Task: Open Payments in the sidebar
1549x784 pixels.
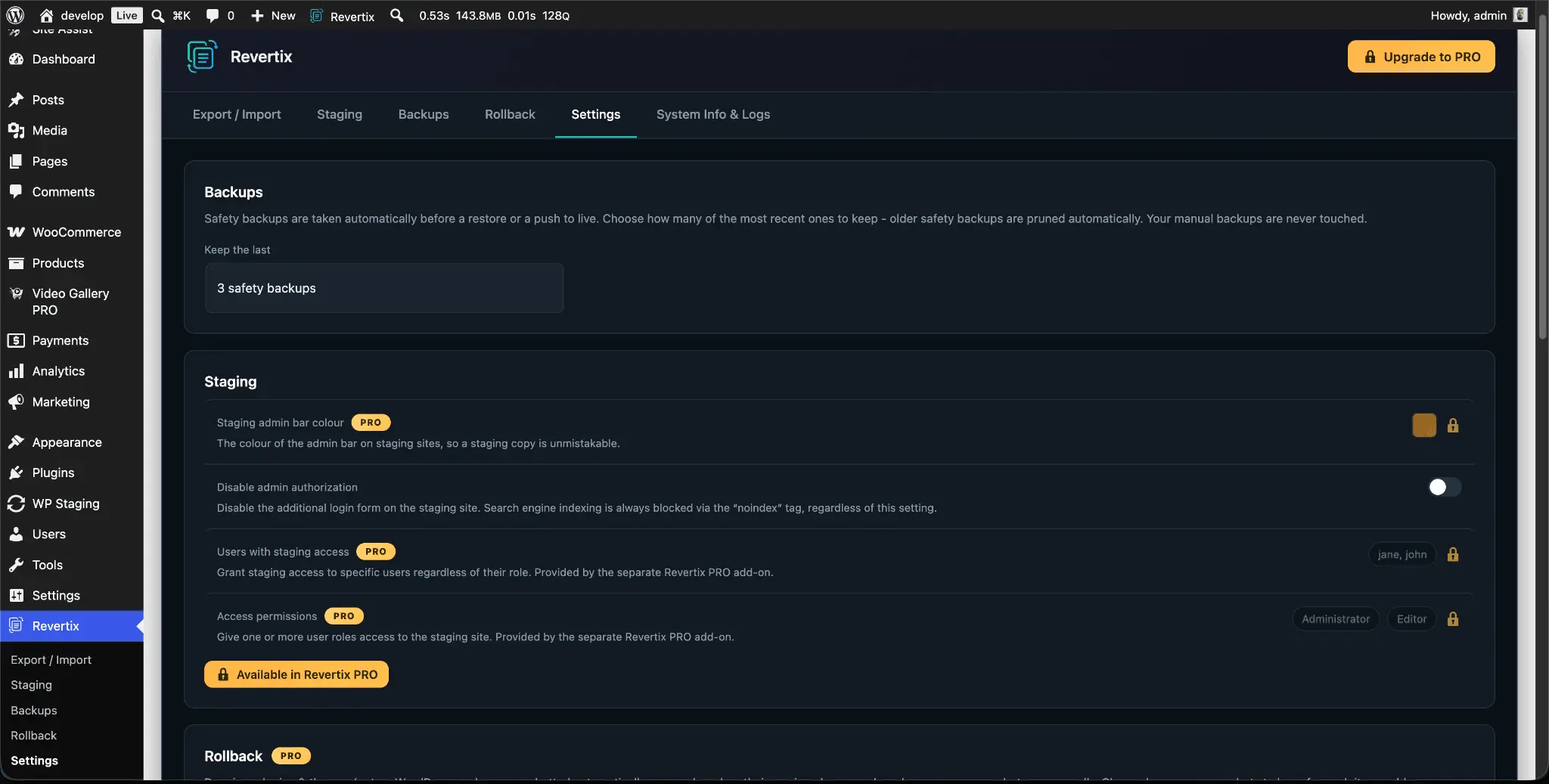Action: (72, 340)
